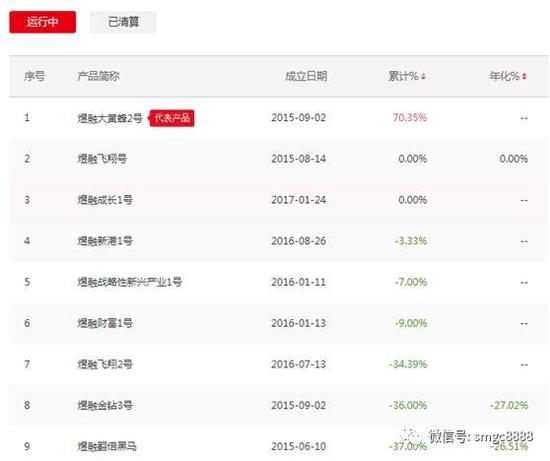The image size is (550, 461).
Task: Select the cumulative 0.00% of 煜融成长1号
Action: [412, 200]
